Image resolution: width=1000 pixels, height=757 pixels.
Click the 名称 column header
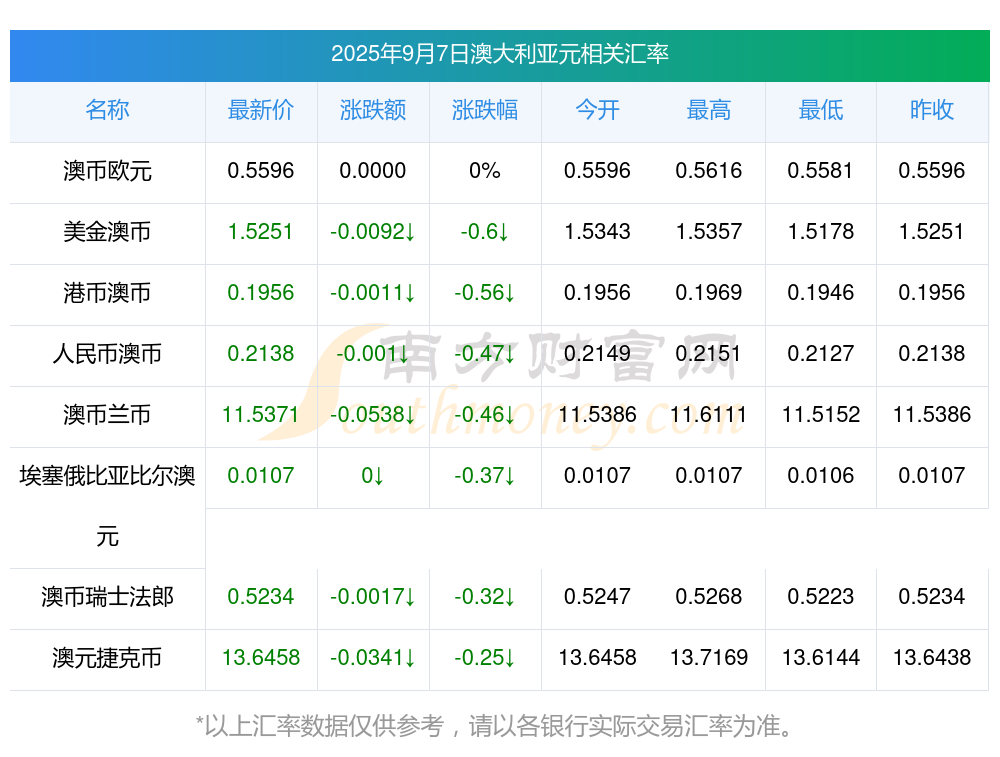click(107, 110)
